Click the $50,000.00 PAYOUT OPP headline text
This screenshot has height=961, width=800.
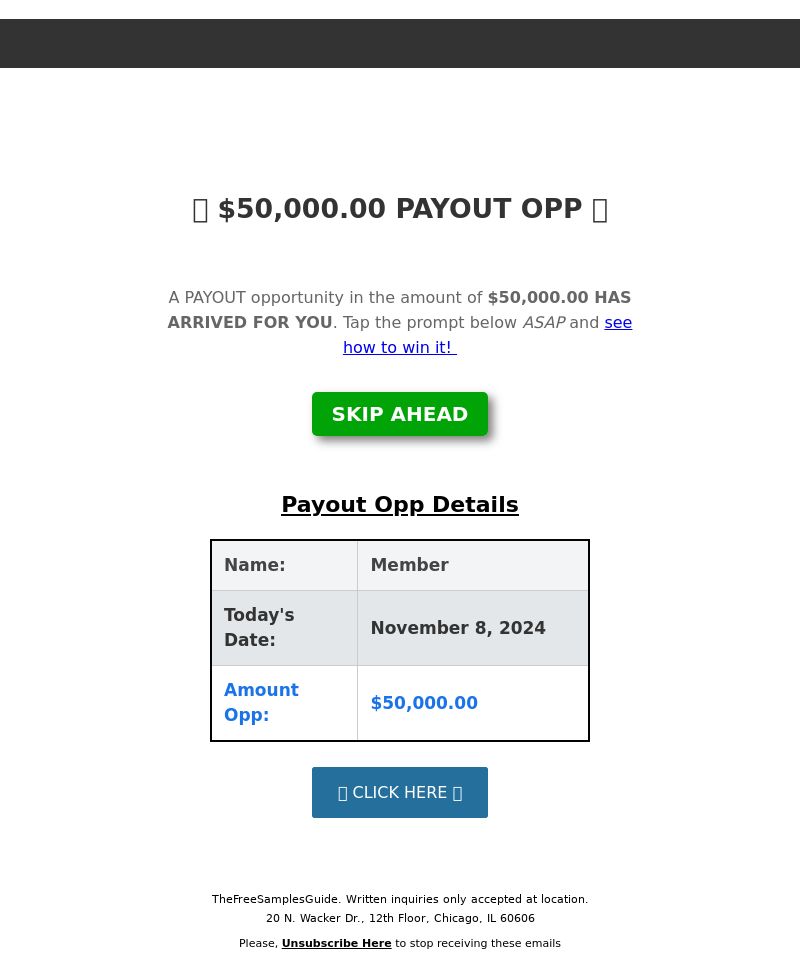coord(400,209)
